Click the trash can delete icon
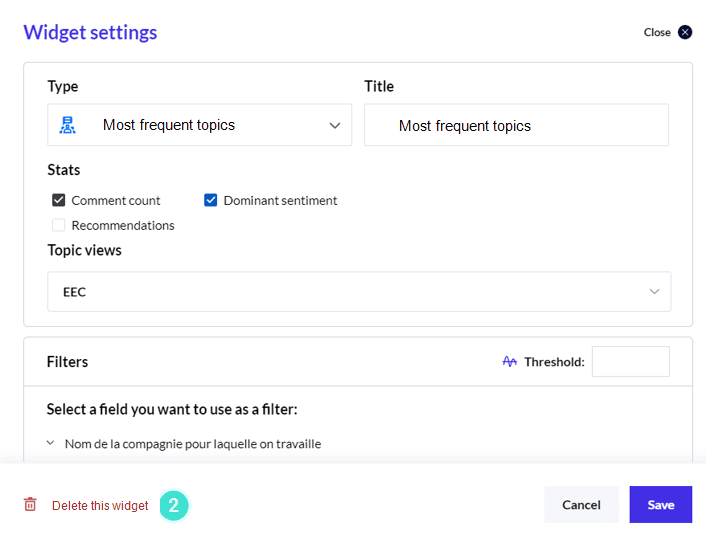Image resolution: width=706 pixels, height=535 pixels. coord(30,504)
